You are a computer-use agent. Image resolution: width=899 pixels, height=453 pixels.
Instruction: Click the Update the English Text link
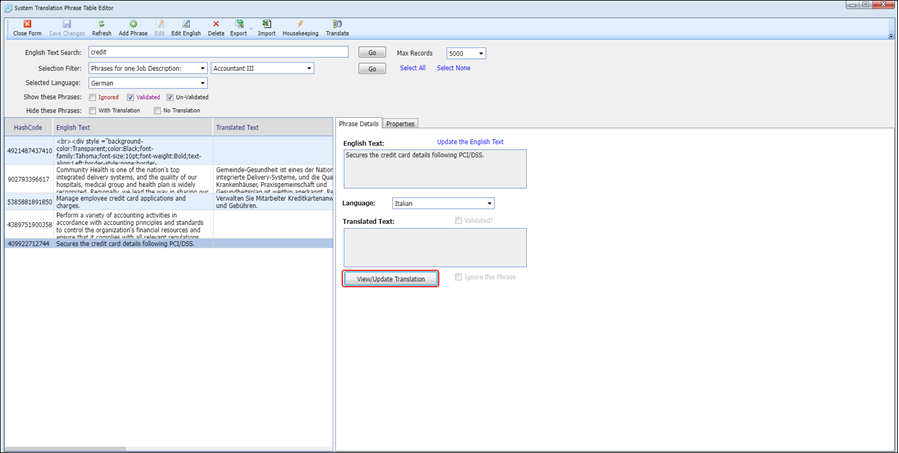(x=470, y=142)
